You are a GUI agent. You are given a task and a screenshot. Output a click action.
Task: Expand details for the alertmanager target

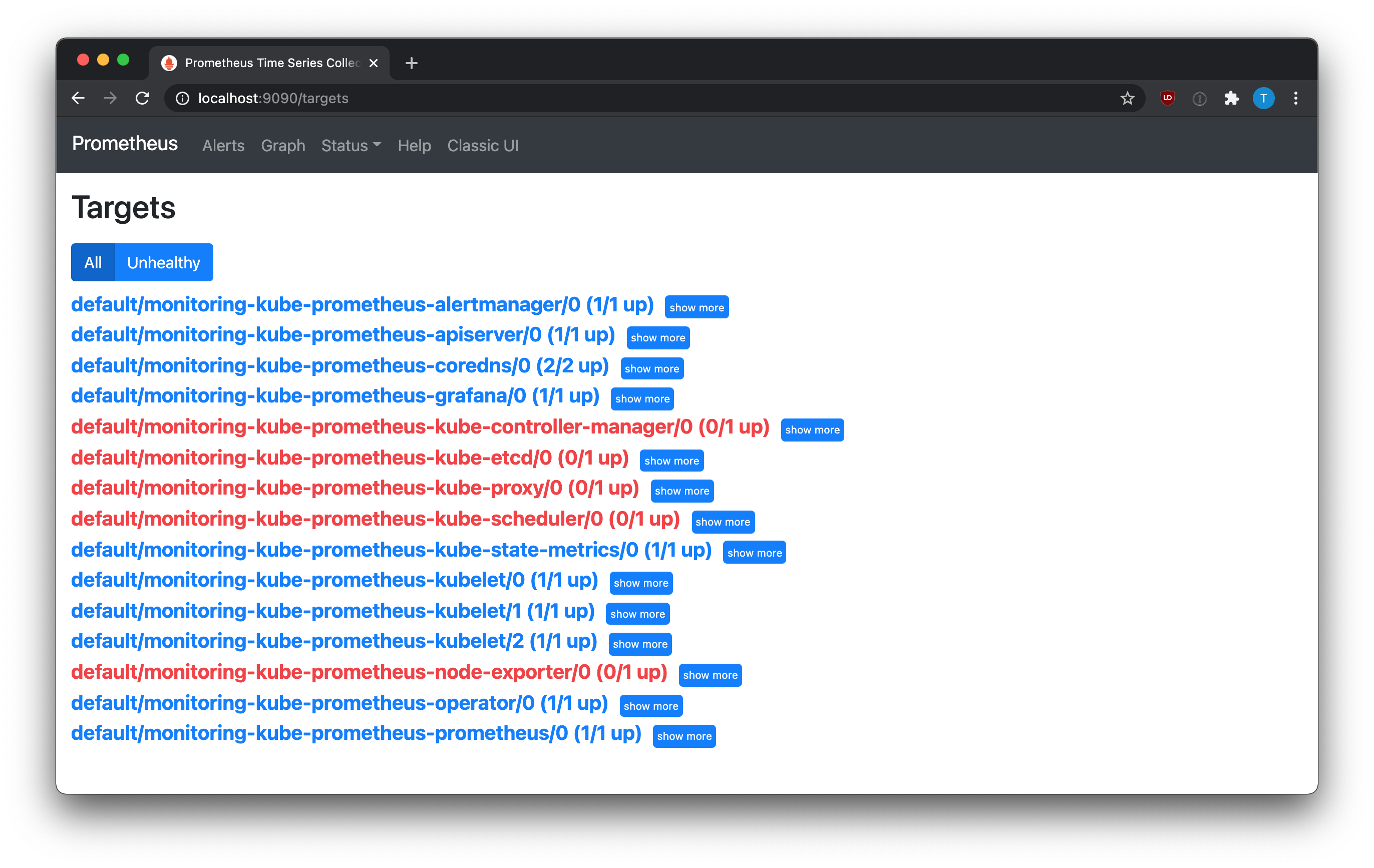(x=697, y=307)
